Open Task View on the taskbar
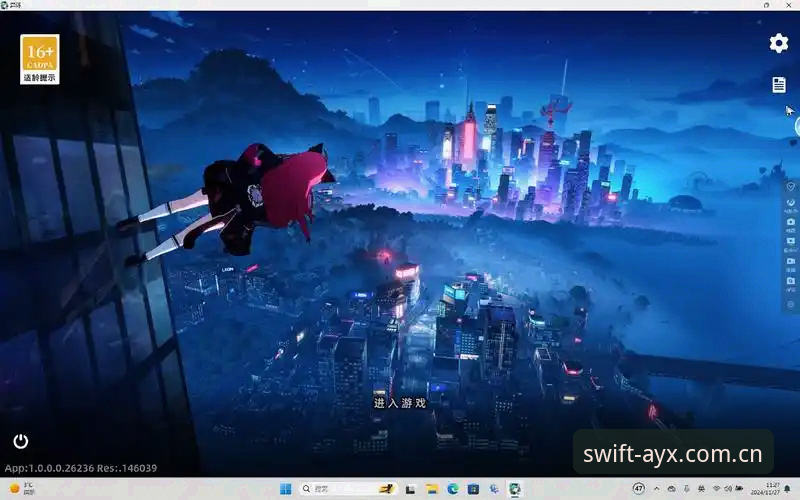Image resolution: width=800 pixels, height=500 pixels. (410, 489)
